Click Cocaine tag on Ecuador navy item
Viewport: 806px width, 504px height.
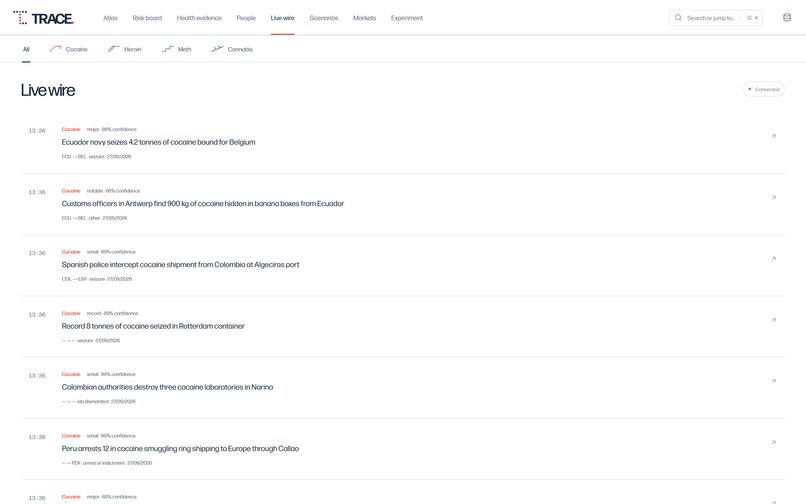(x=71, y=129)
